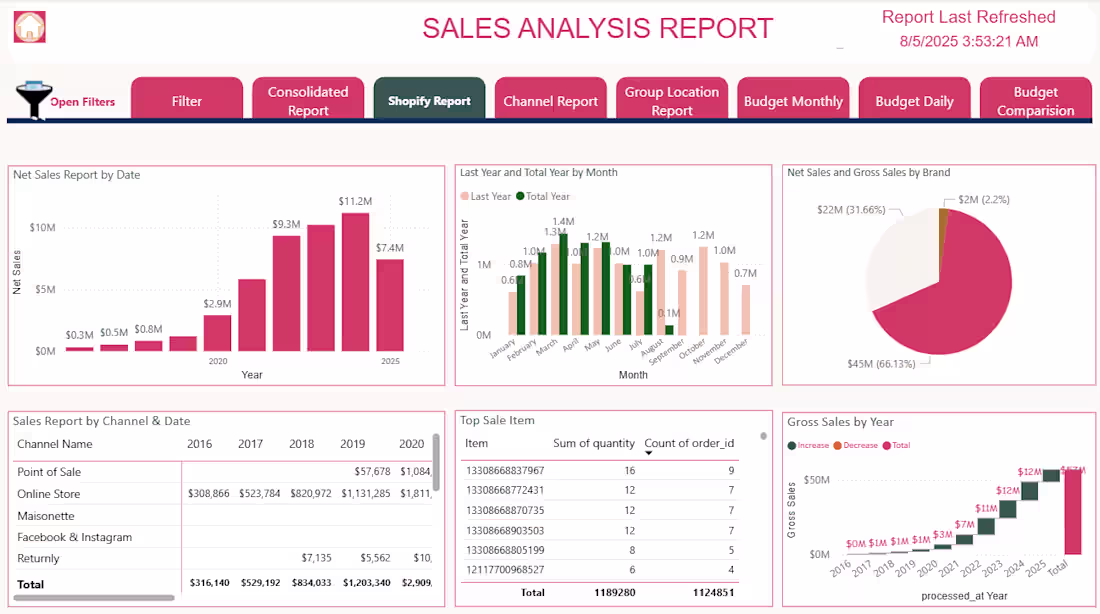This screenshot has height=614, width=1100.
Task: Click the Total Year legend marker
Action: [520, 196]
